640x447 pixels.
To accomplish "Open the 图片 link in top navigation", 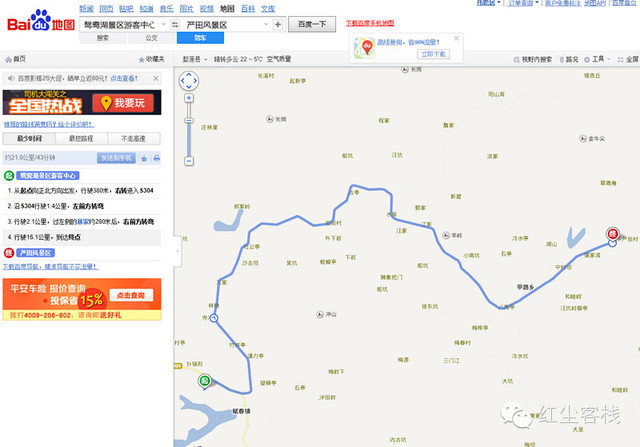I will pyautogui.click(x=187, y=9).
